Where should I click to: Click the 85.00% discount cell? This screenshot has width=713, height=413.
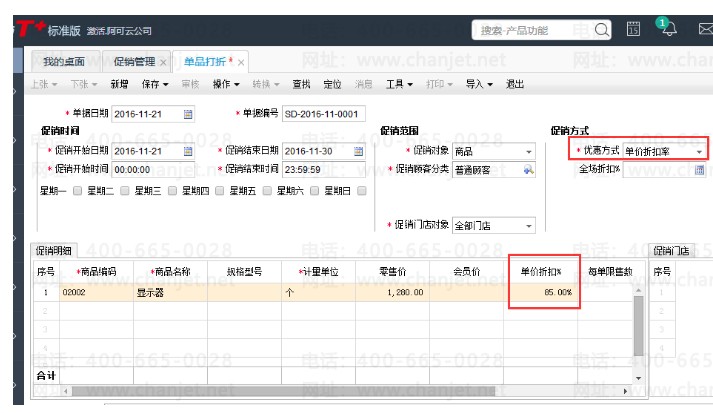pyautogui.click(x=541, y=292)
